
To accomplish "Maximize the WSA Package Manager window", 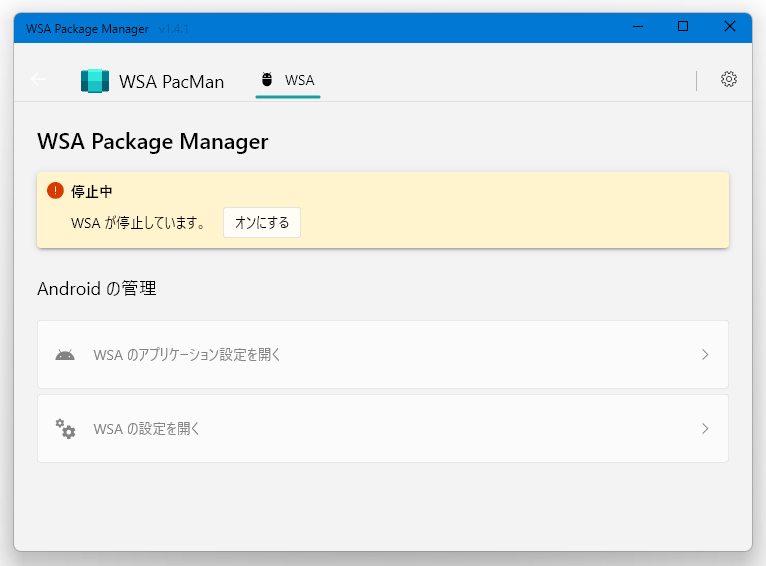I will point(683,26).
